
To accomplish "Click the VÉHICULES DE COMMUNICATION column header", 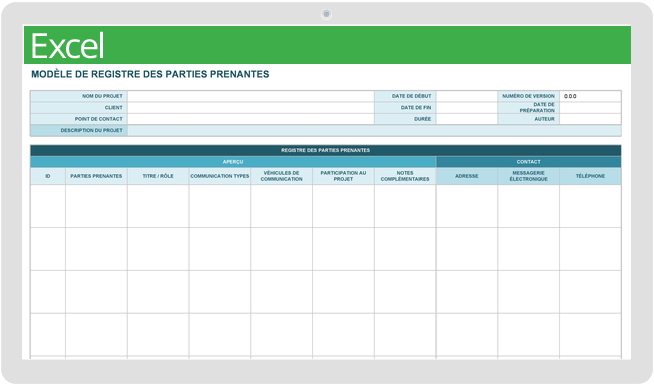I will [282, 176].
